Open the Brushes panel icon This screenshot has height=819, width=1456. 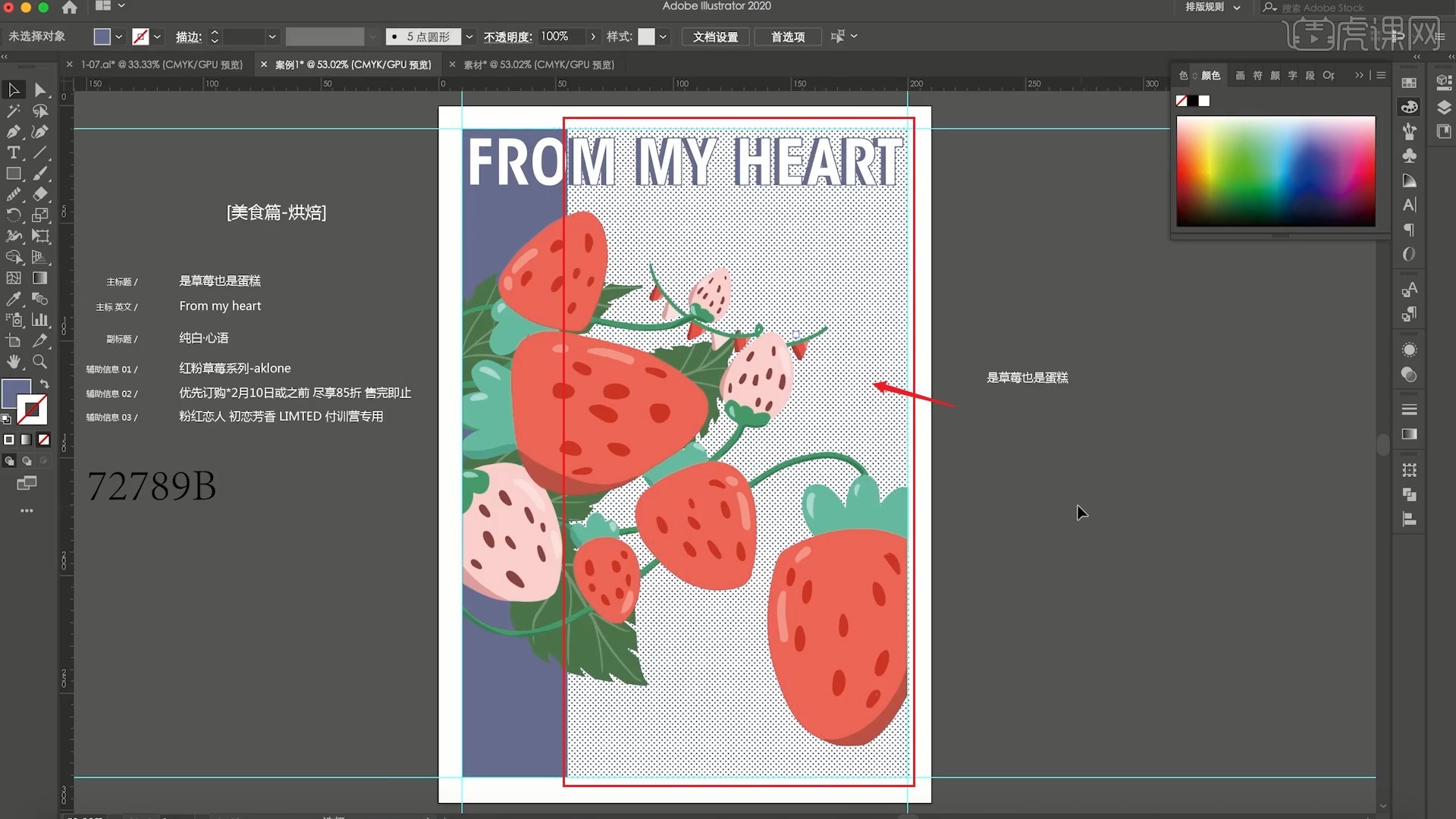tap(1409, 130)
